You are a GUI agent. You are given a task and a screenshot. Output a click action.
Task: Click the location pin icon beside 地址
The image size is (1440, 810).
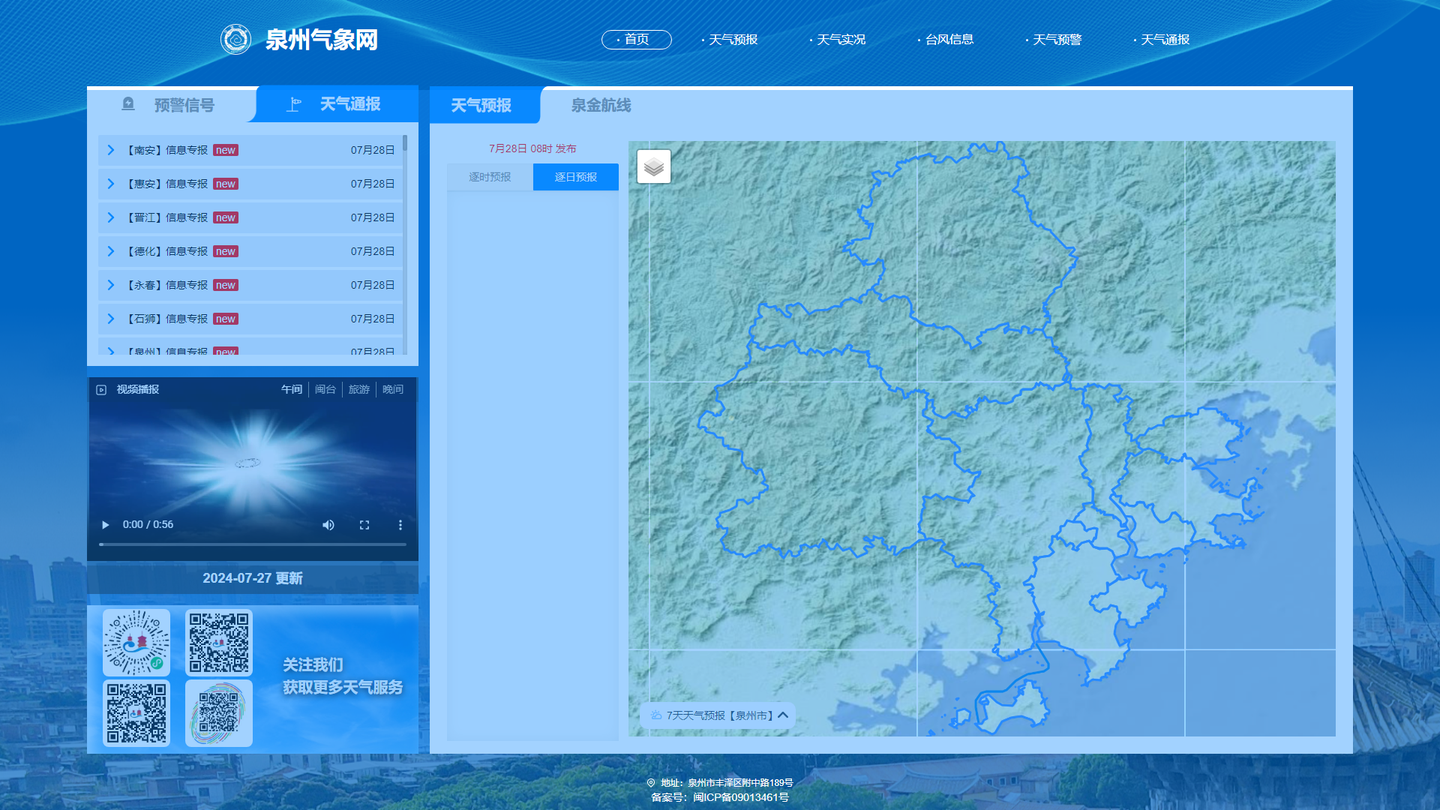pyautogui.click(x=651, y=783)
